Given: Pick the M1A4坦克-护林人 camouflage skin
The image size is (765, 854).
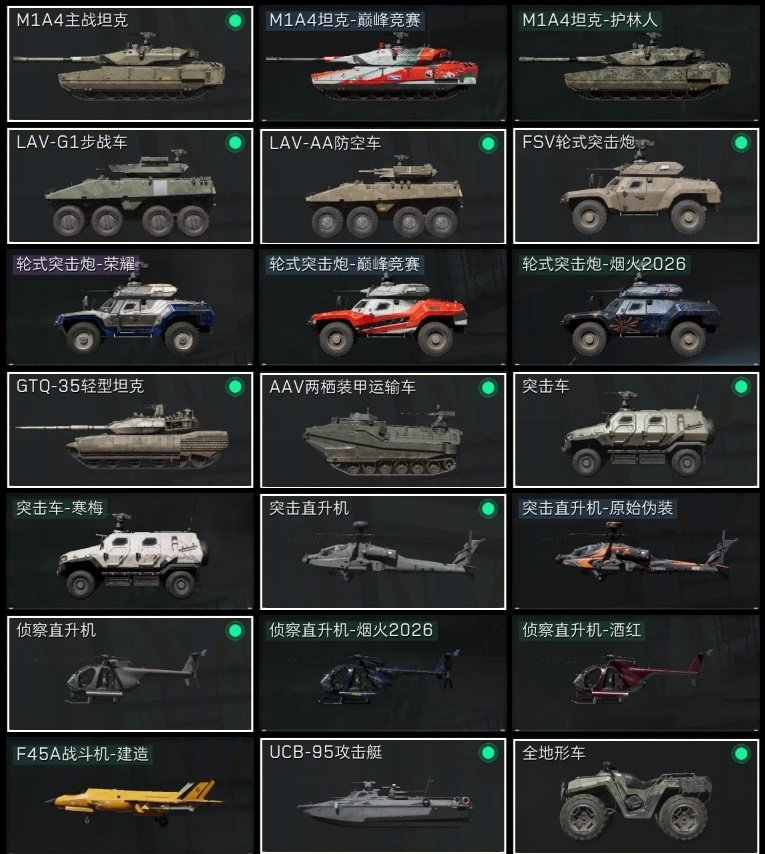Looking at the screenshot, I should [636, 64].
